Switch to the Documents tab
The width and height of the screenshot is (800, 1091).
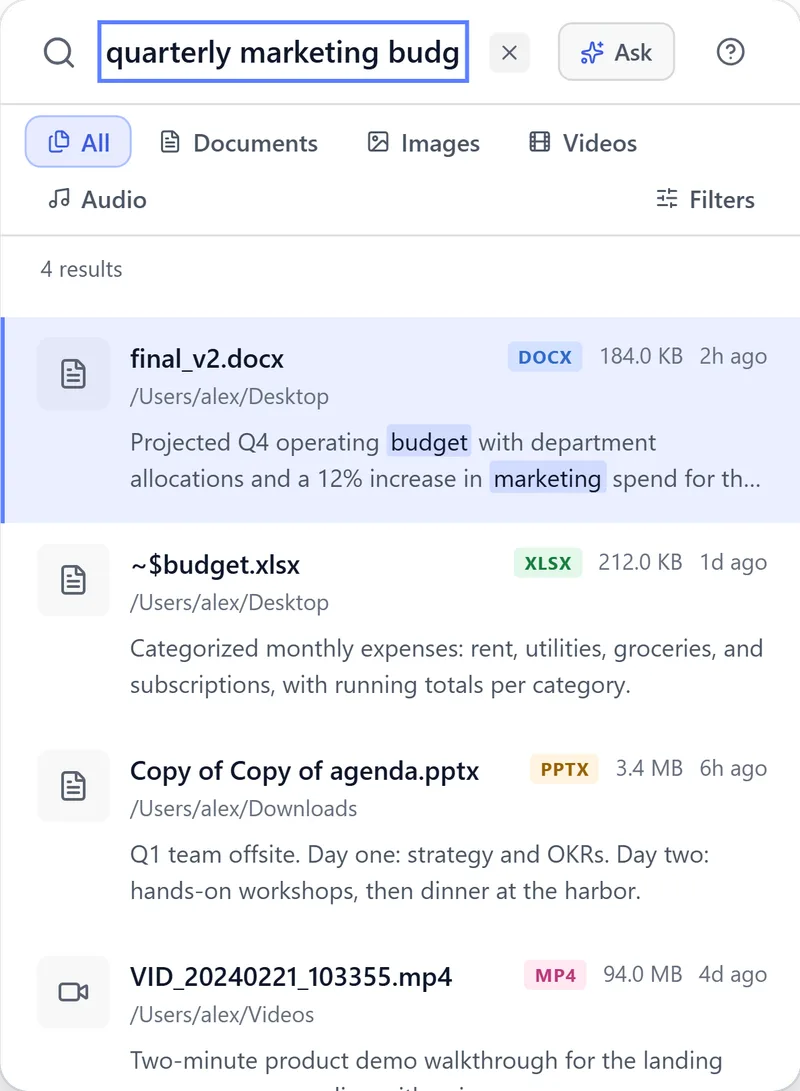click(x=239, y=143)
